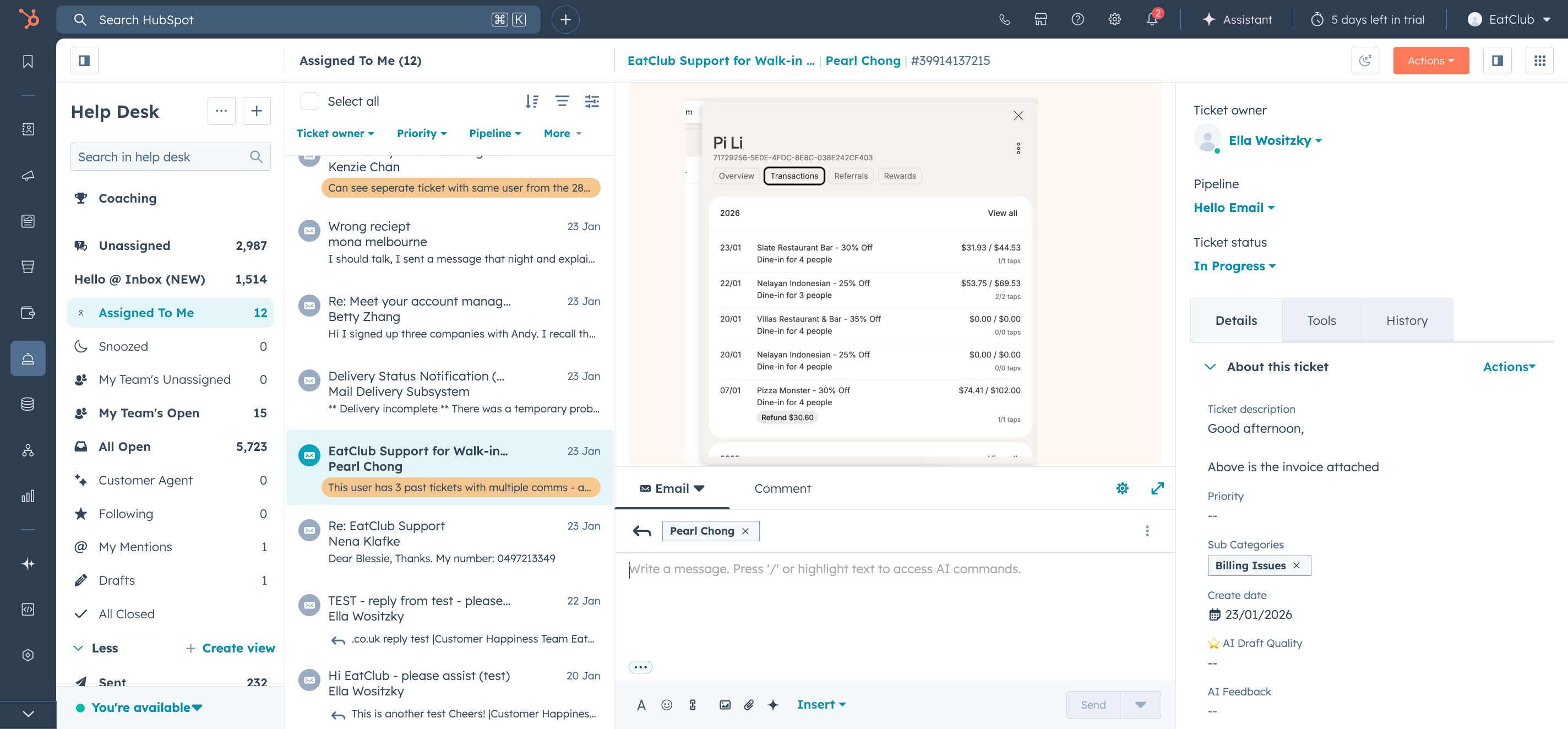Open the In Progress ticket status dropdown
Image resolution: width=1568 pixels, height=729 pixels.
pos(1234,266)
